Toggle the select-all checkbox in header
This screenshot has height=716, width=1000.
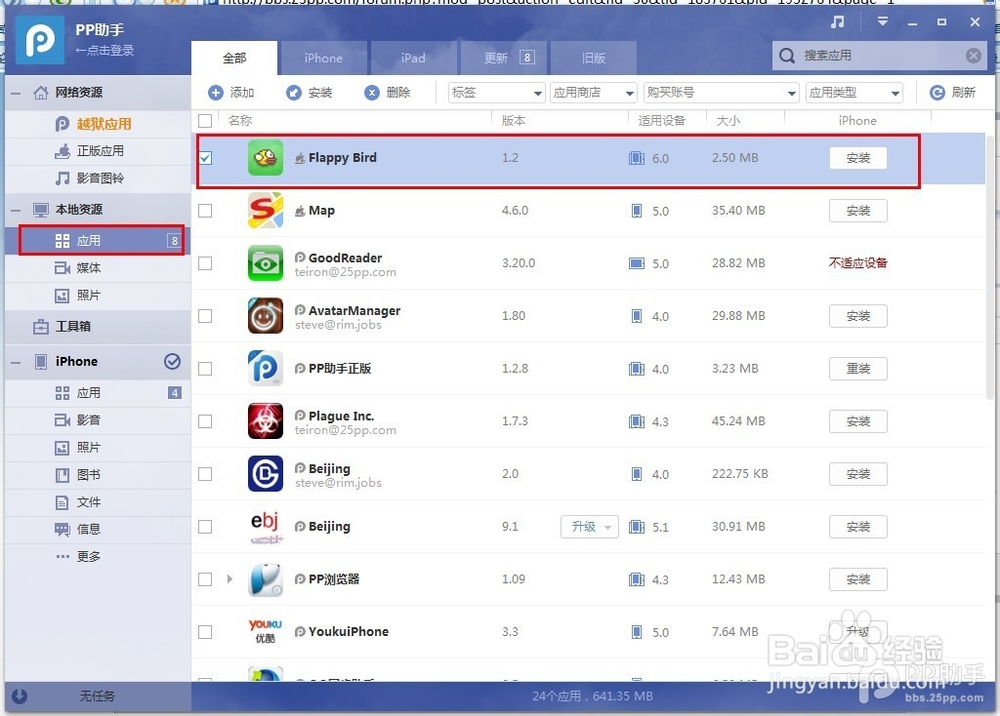point(205,121)
